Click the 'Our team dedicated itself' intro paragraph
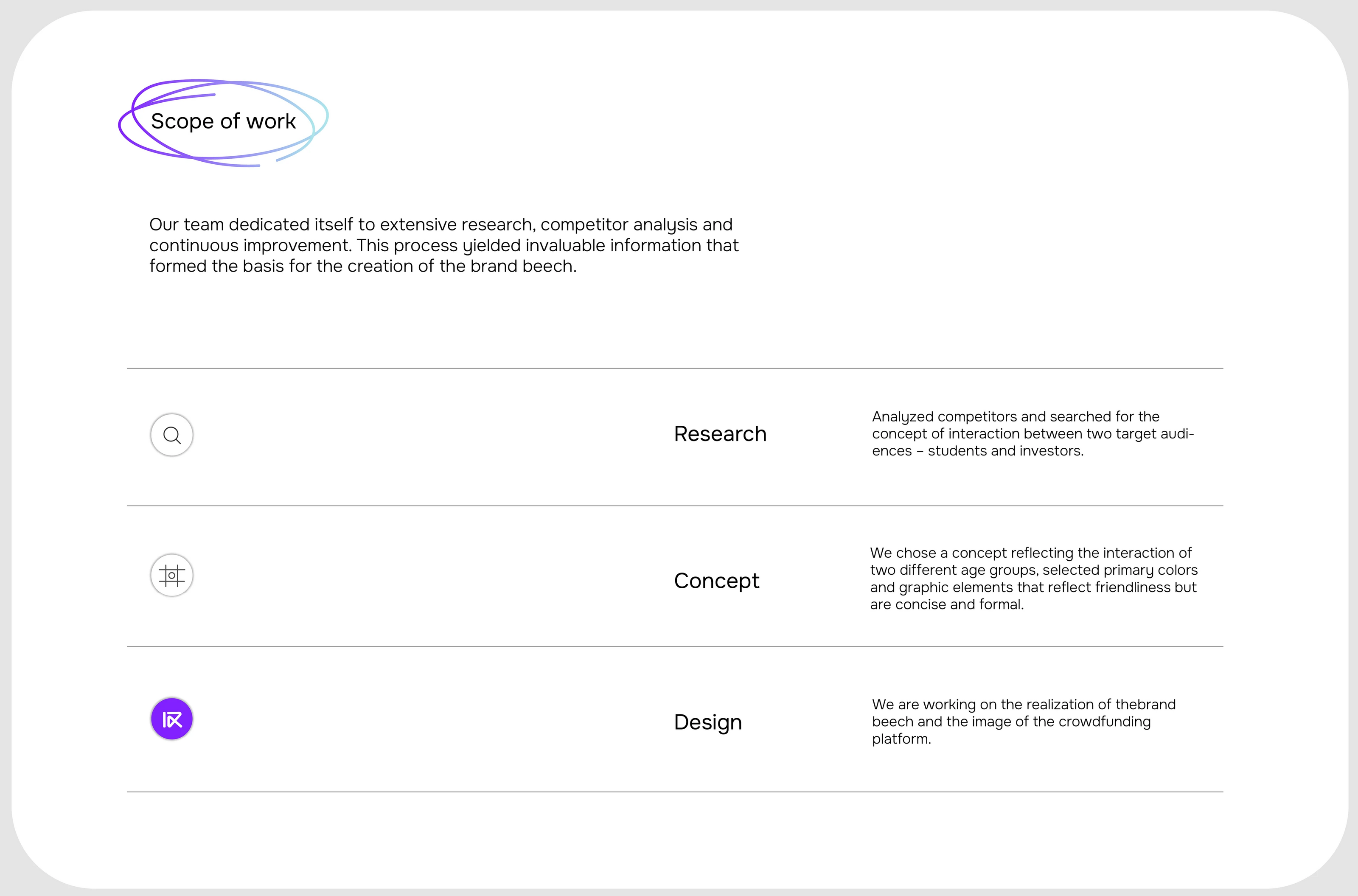The width and height of the screenshot is (1358, 896). point(443,245)
